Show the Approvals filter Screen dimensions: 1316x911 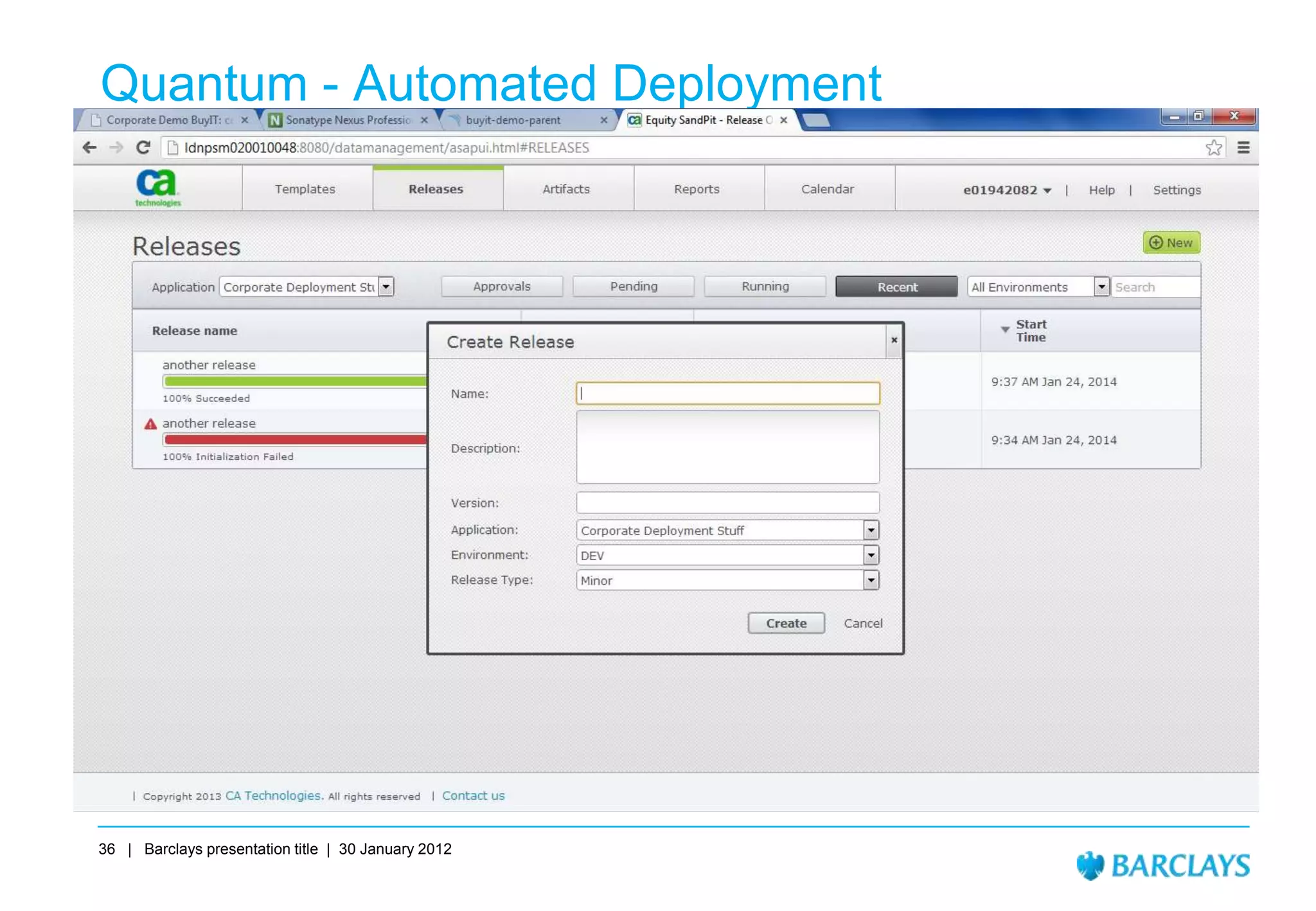tap(502, 287)
